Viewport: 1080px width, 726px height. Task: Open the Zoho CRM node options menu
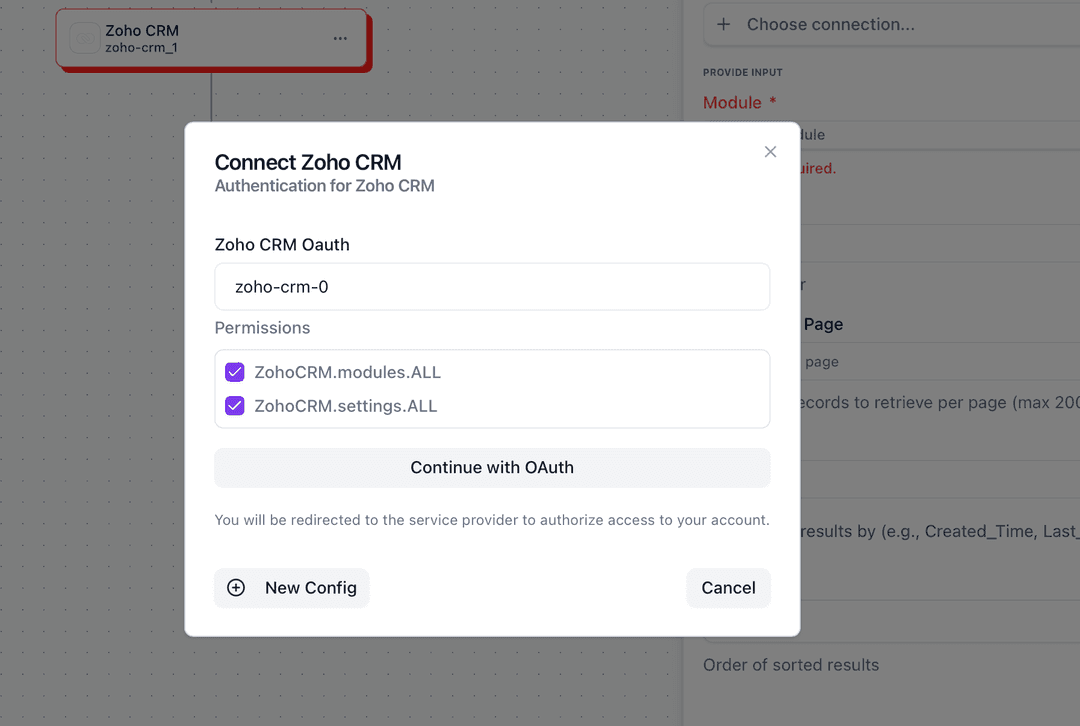click(x=340, y=38)
